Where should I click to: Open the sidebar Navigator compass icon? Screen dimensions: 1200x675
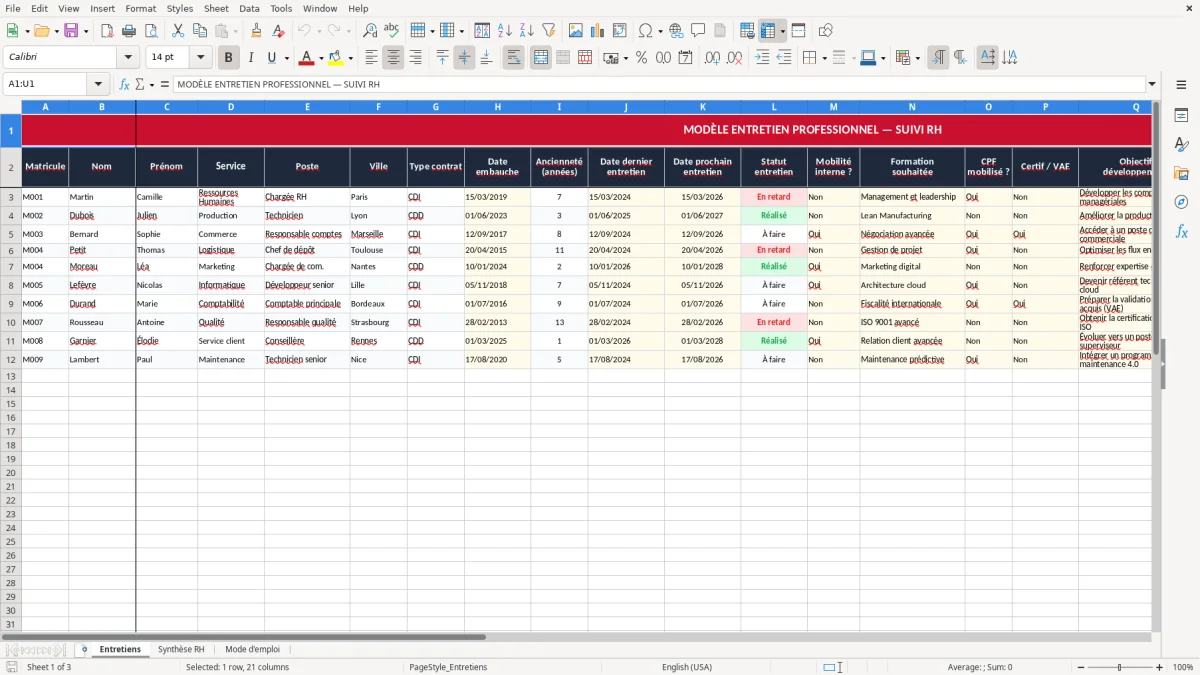coord(1181,202)
